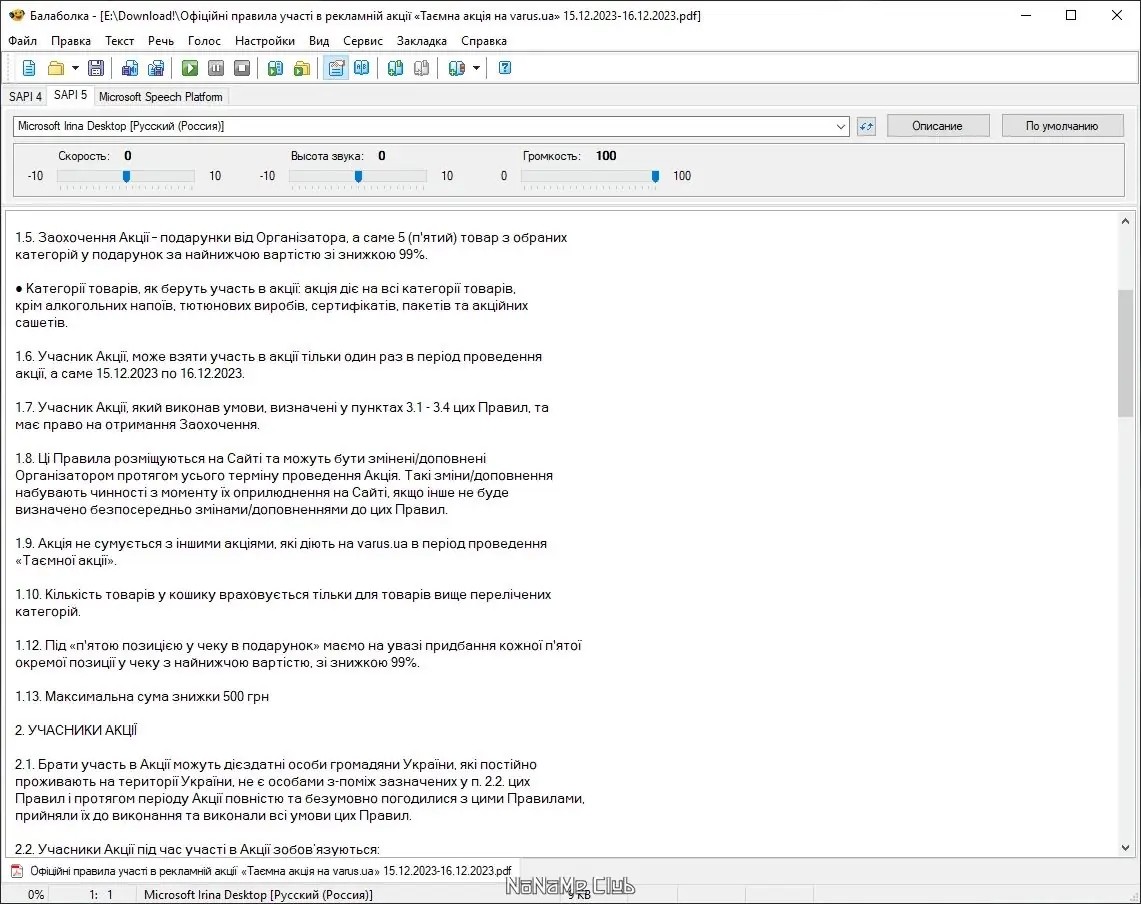
Task: Click the 1: 1 cursor position status
Action: coord(101,895)
